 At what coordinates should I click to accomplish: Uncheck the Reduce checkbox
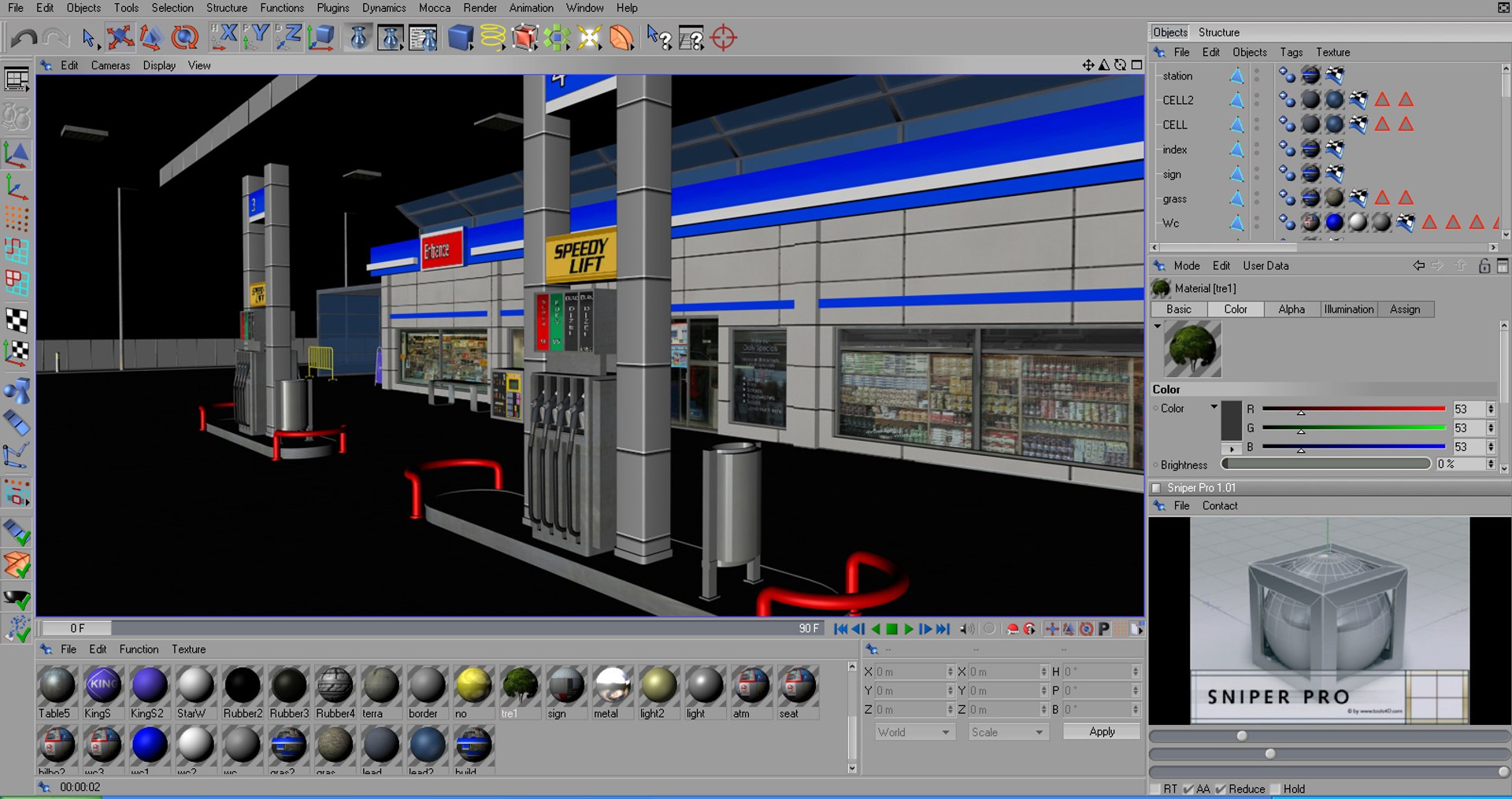point(1221,789)
